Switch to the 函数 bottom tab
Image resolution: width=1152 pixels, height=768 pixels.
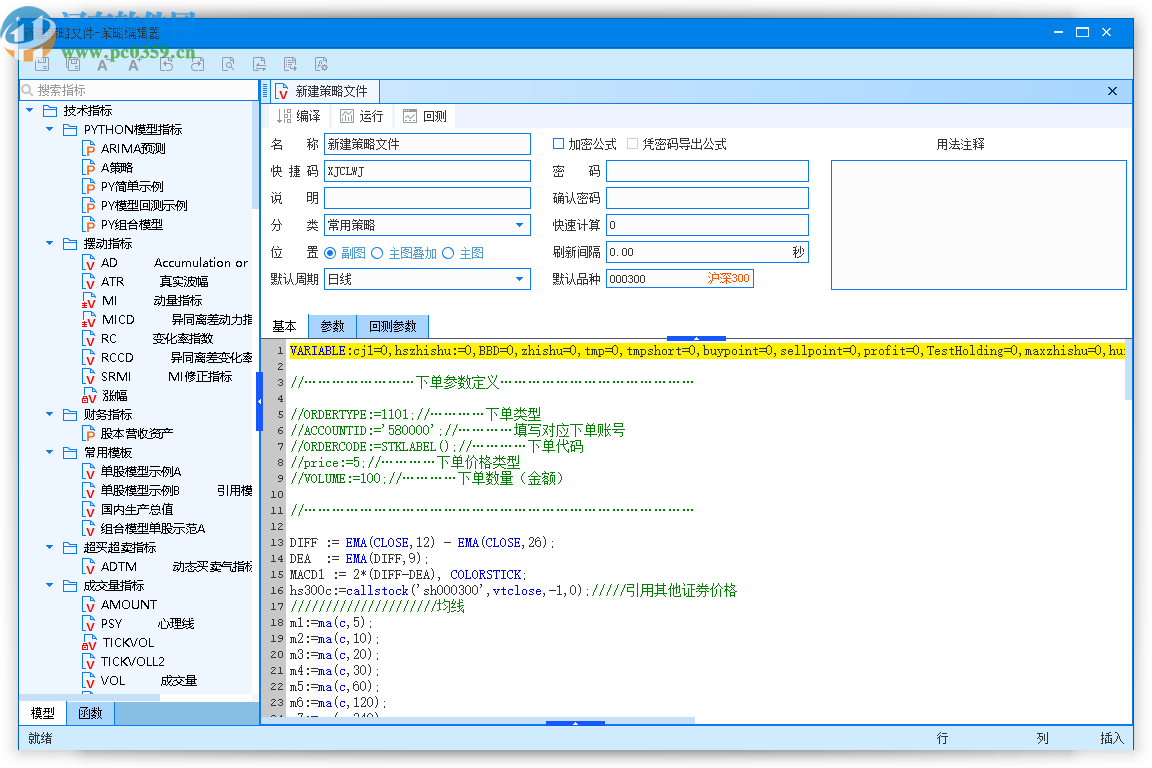click(x=90, y=713)
